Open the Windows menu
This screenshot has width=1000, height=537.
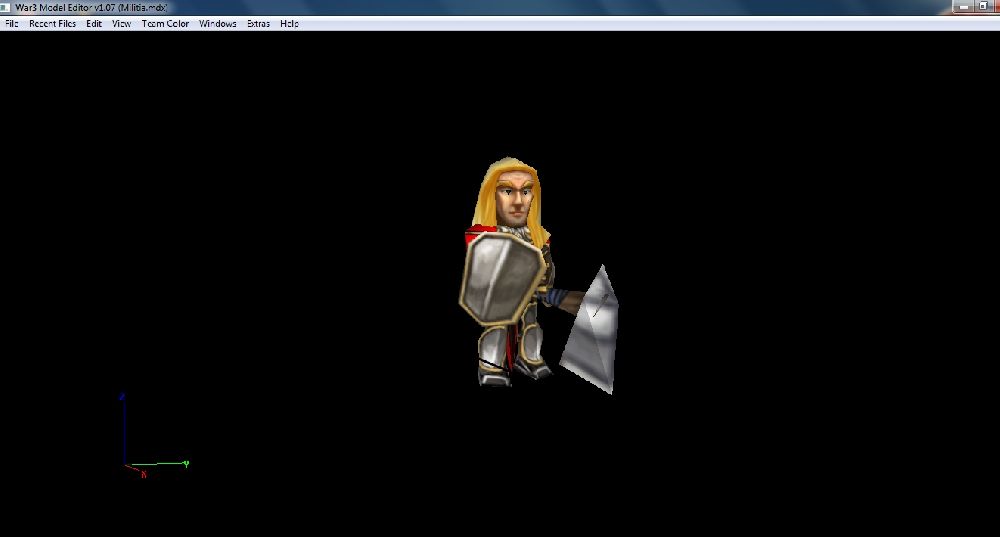point(217,24)
